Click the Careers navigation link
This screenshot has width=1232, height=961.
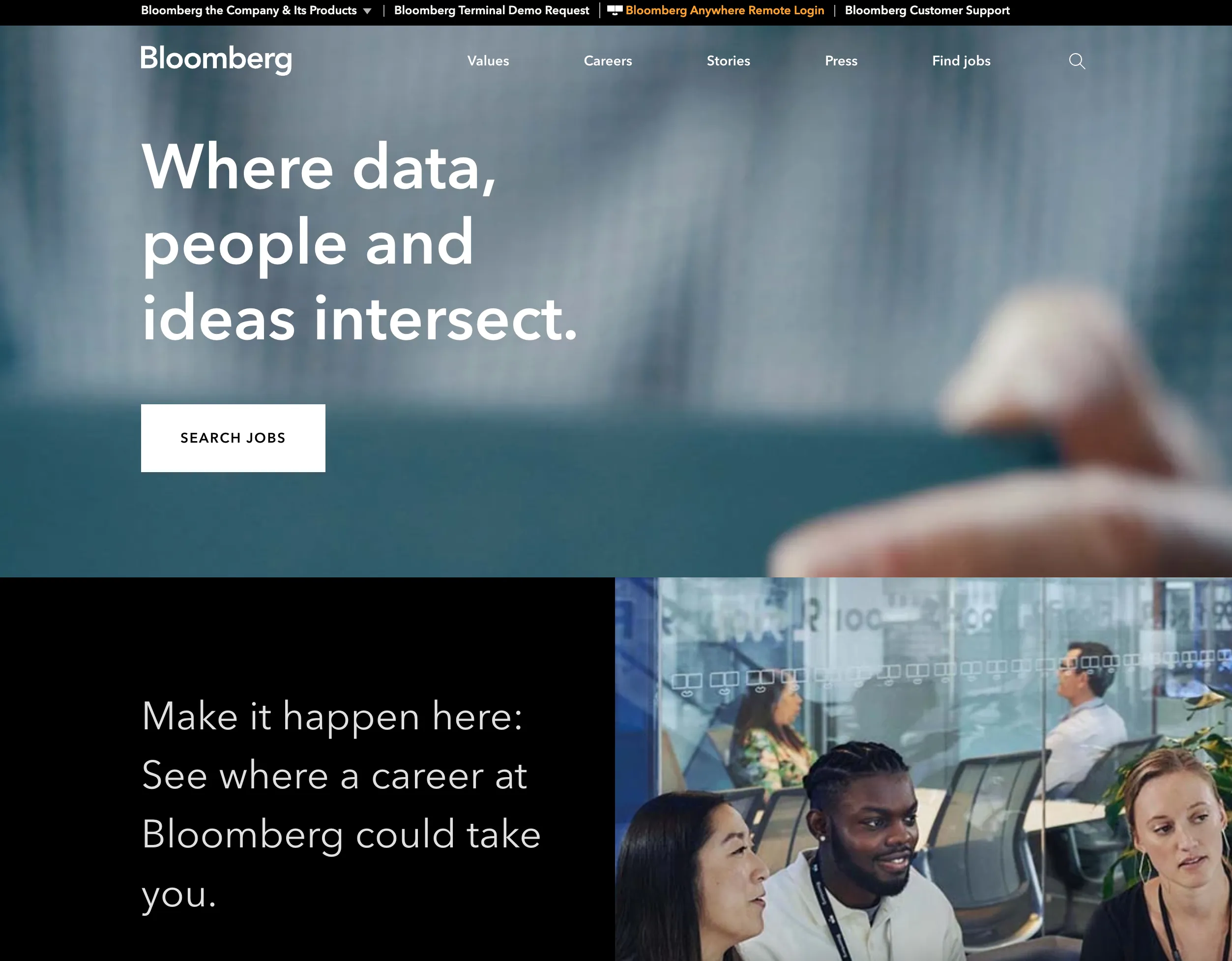[608, 61]
